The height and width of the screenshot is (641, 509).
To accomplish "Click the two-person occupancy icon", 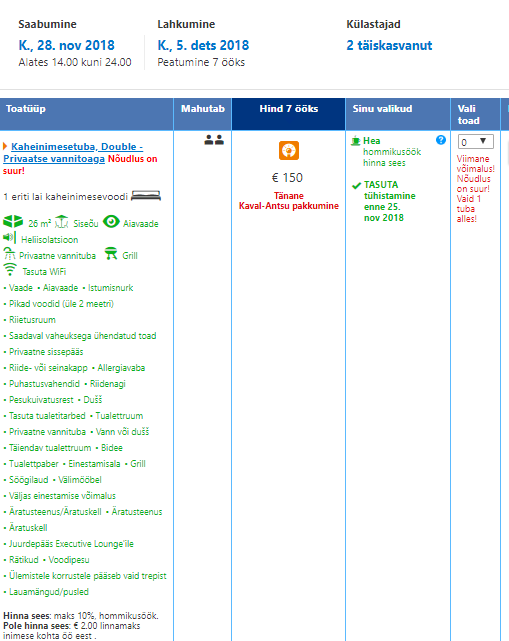I will 214,140.
